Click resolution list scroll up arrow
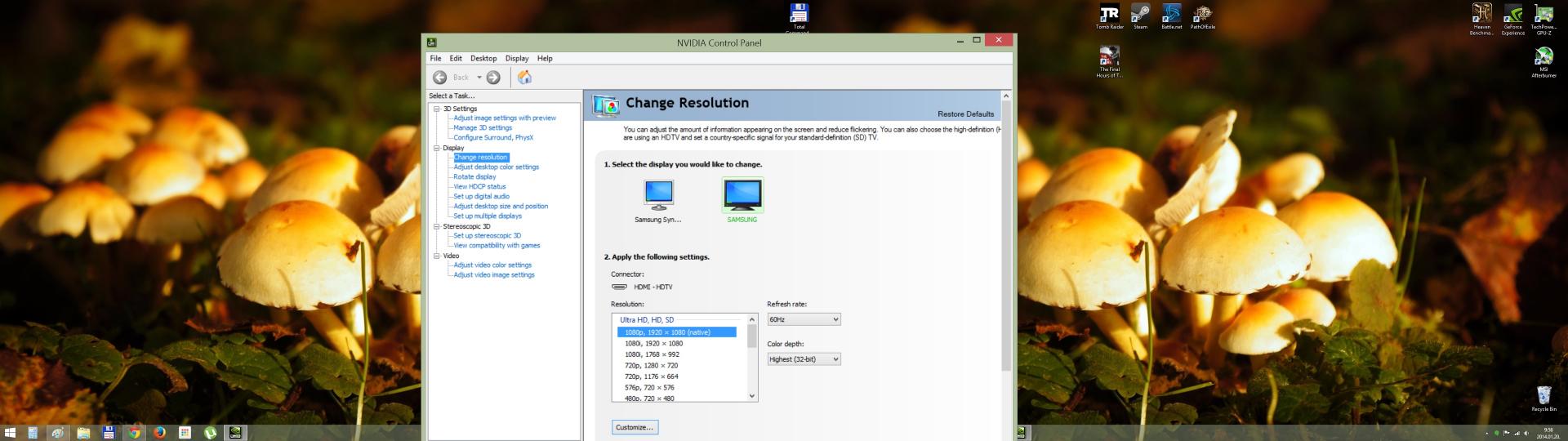The height and width of the screenshot is (441, 1568). tap(752, 318)
